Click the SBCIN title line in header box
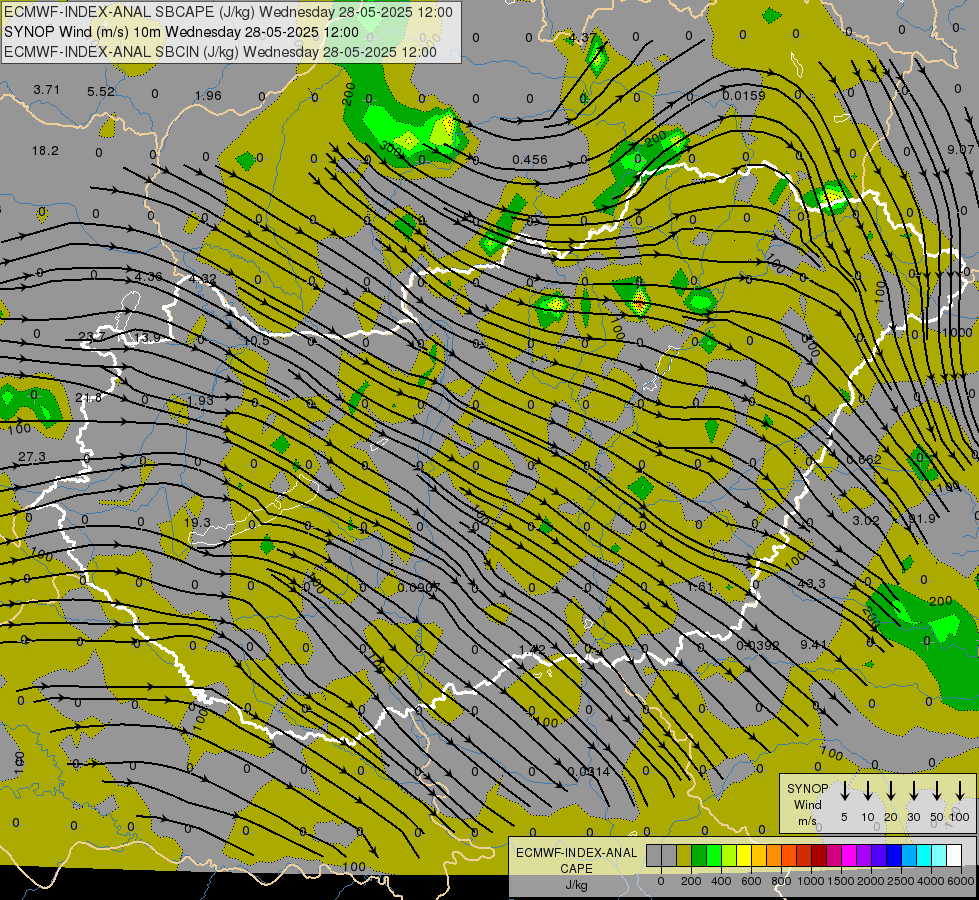The width and height of the screenshot is (979, 900). [220, 52]
